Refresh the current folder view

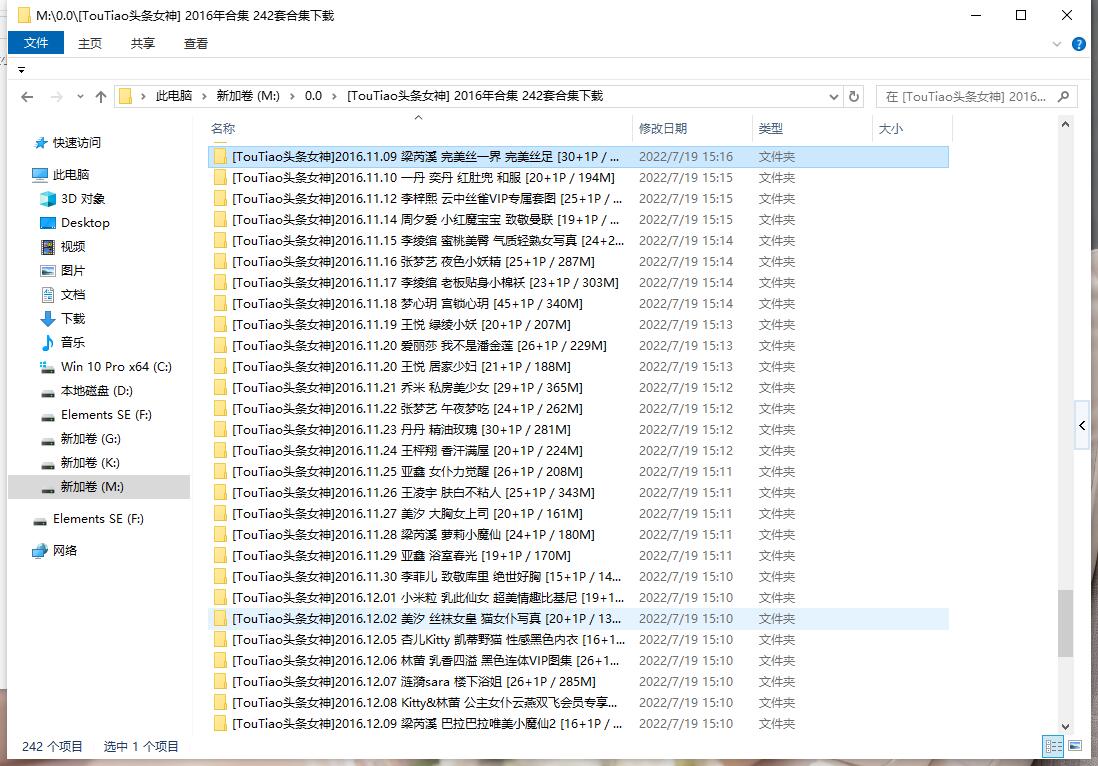point(854,97)
